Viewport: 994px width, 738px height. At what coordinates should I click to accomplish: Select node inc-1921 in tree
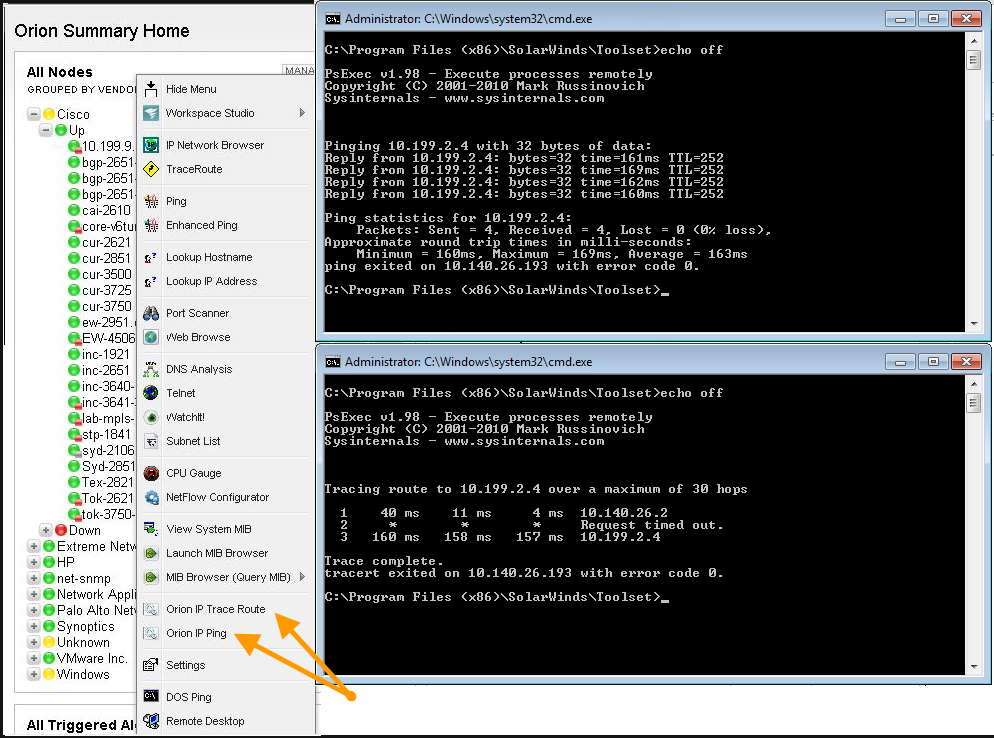105,354
